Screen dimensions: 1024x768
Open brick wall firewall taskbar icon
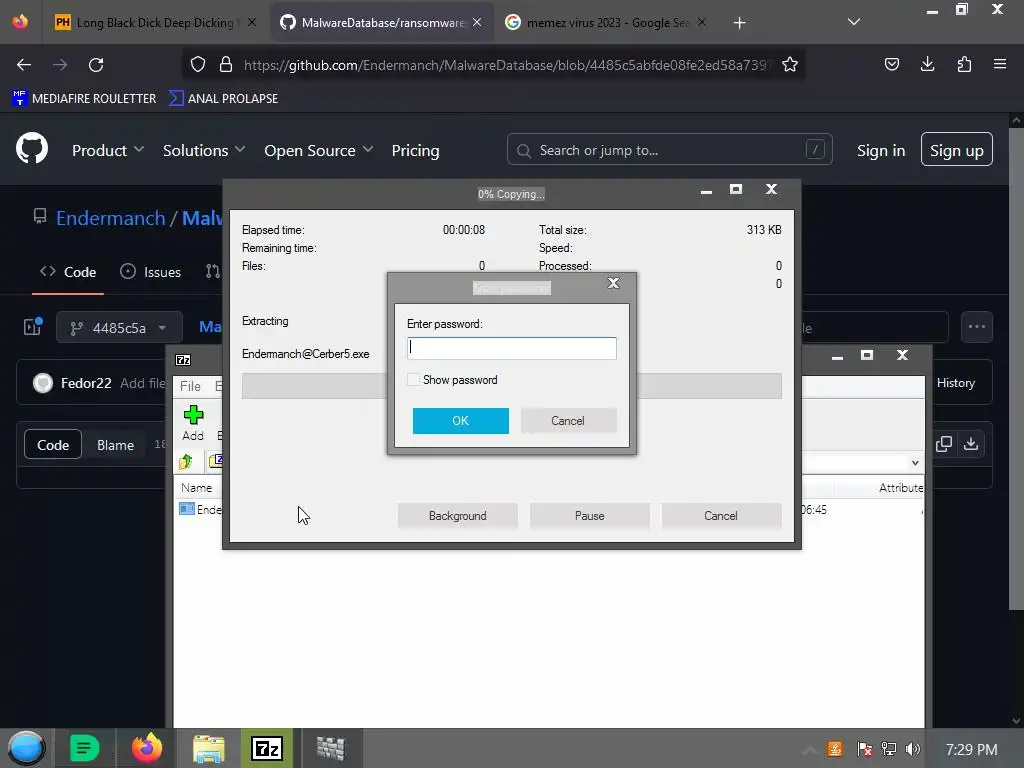pos(330,748)
